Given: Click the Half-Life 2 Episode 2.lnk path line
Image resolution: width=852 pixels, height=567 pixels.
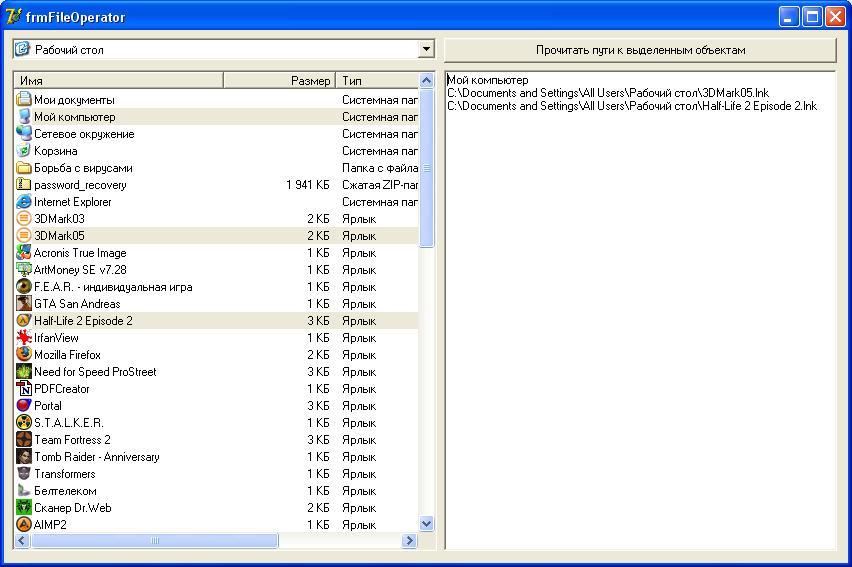Looking at the screenshot, I should click(632, 106).
